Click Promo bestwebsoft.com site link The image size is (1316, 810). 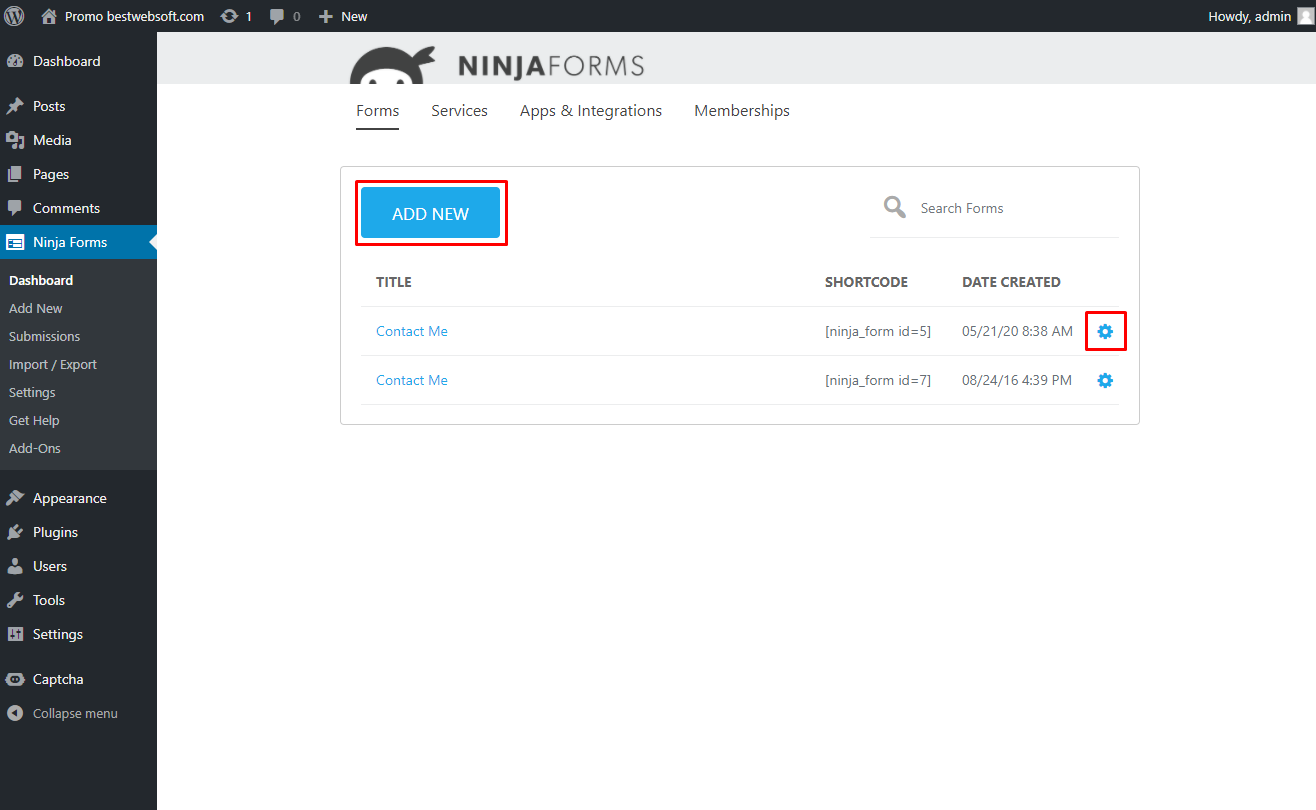(134, 16)
